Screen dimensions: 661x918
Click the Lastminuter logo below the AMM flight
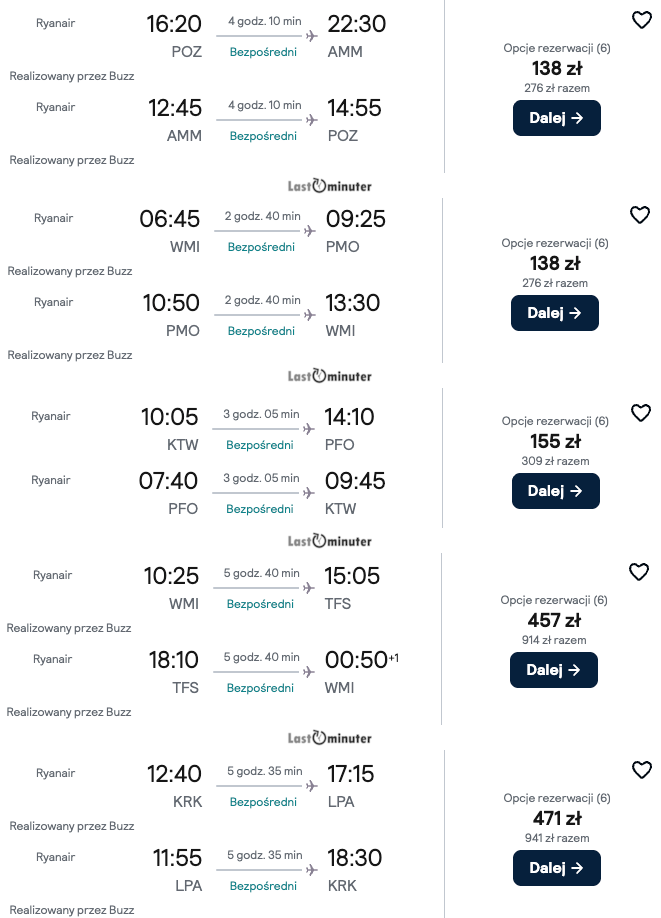coord(330,185)
